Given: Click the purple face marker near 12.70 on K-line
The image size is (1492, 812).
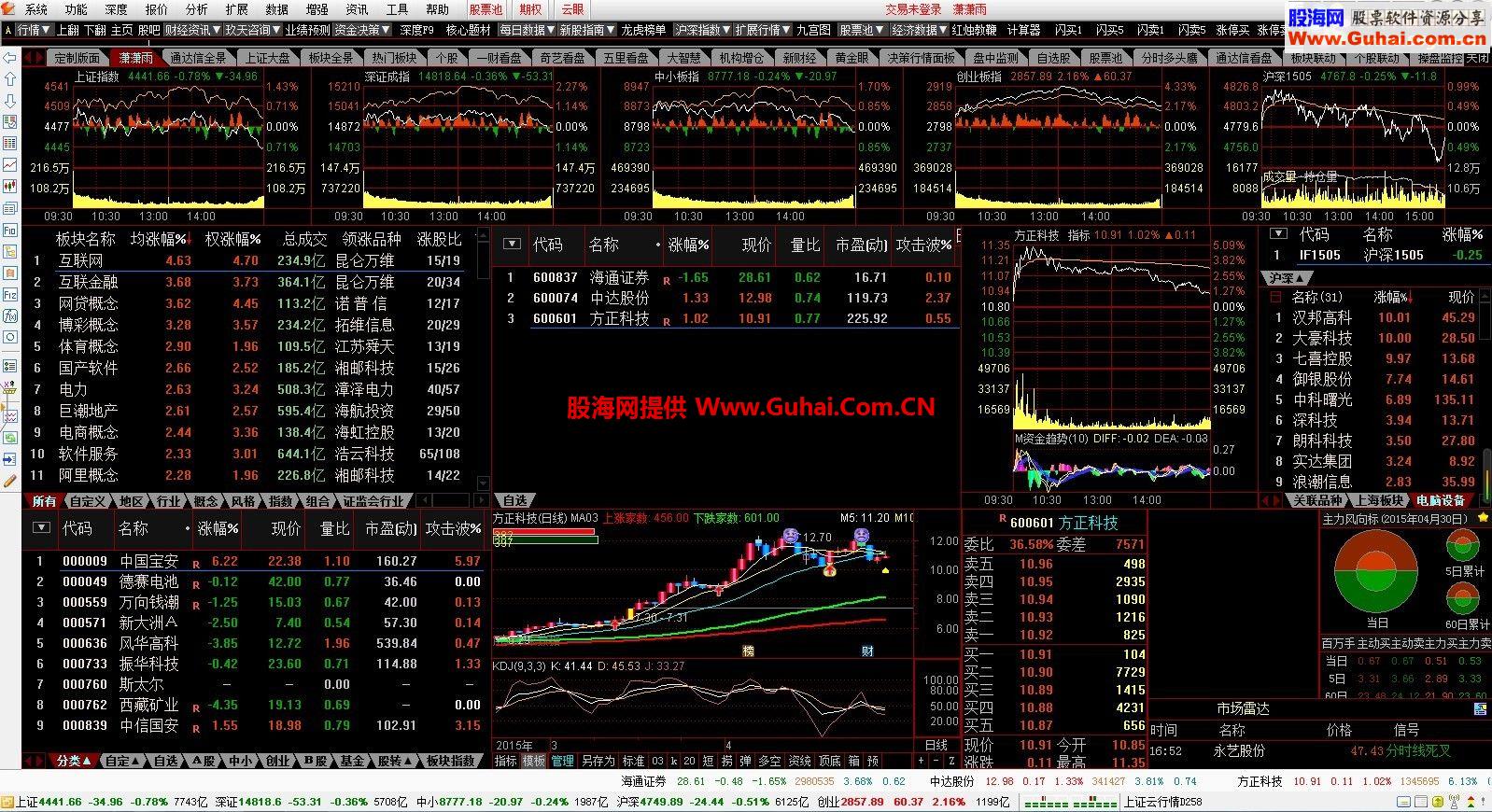Looking at the screenshot, I should click(790, 536).
